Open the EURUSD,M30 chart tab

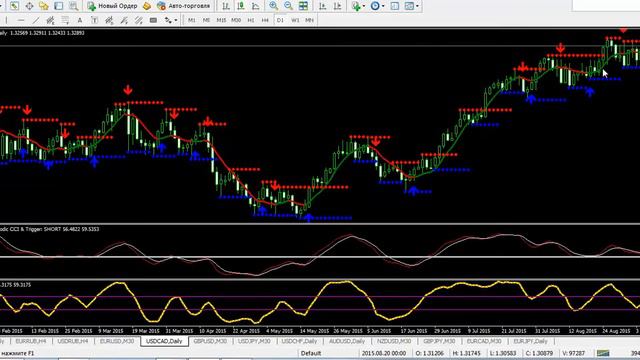[117, 341]
